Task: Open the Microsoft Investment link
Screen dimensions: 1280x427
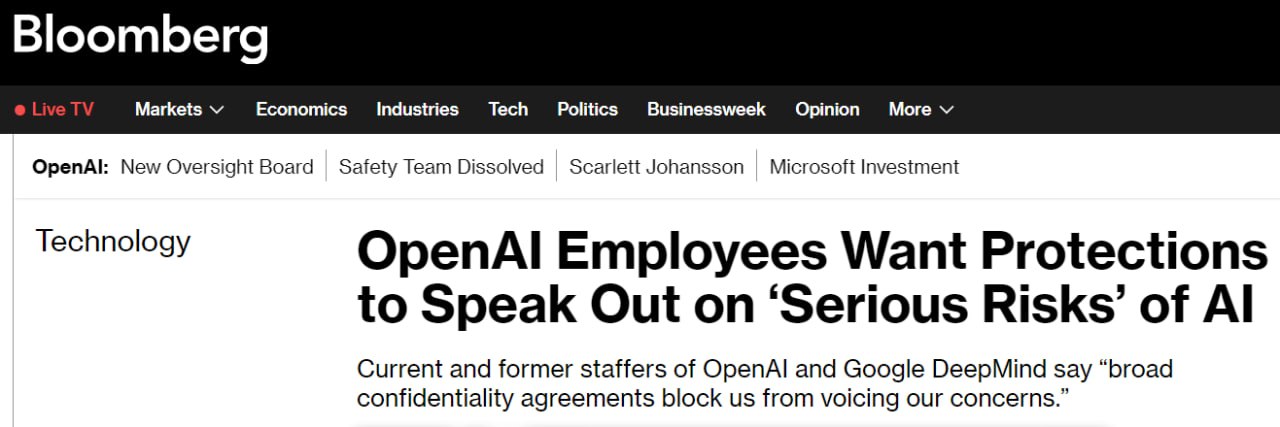Action: [864, 167]
